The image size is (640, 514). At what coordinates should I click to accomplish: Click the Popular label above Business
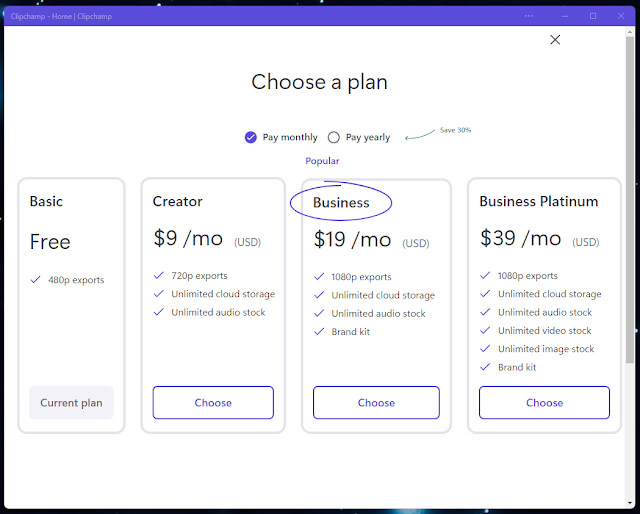click(x=322, y=161)
